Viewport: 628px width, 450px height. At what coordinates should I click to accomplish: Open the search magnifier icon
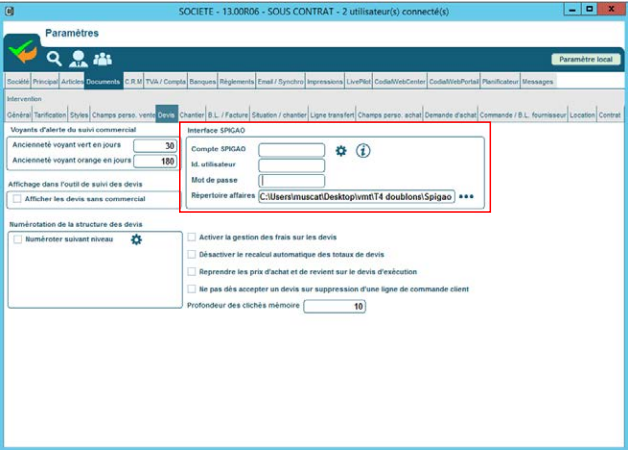pos(54,59)
